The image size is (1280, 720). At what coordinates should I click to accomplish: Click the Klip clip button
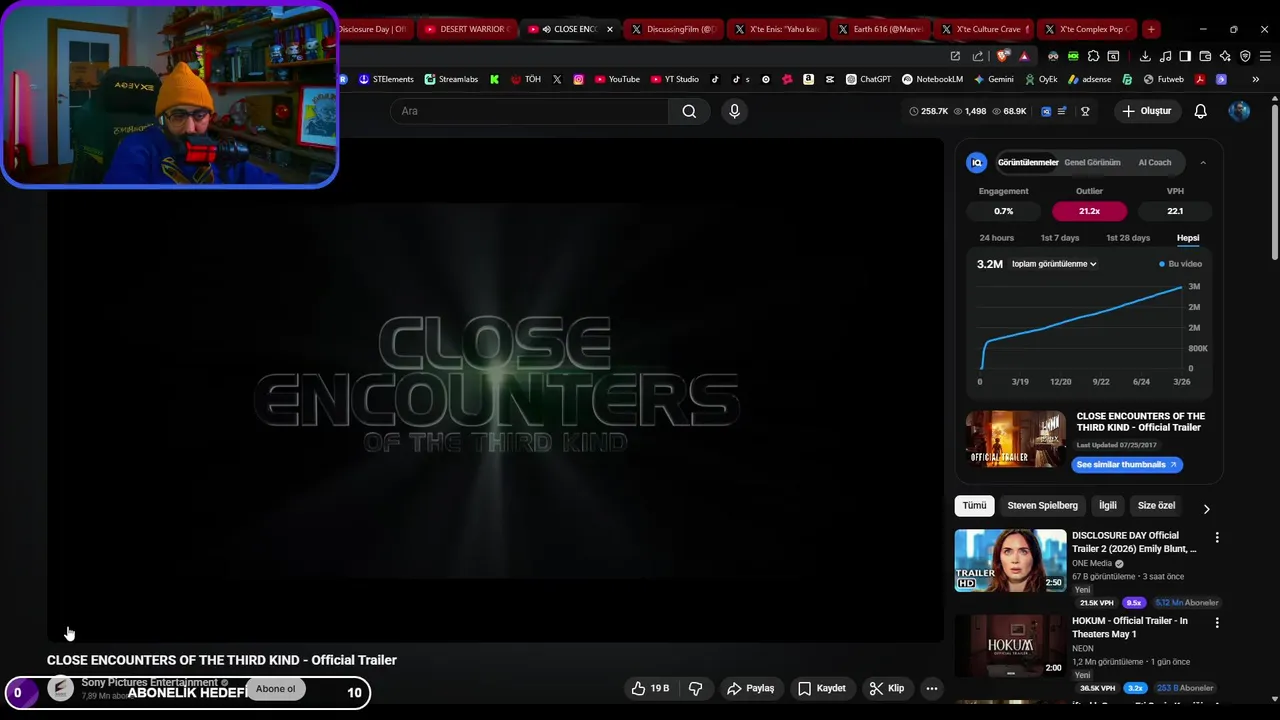(x=887, y=688)
